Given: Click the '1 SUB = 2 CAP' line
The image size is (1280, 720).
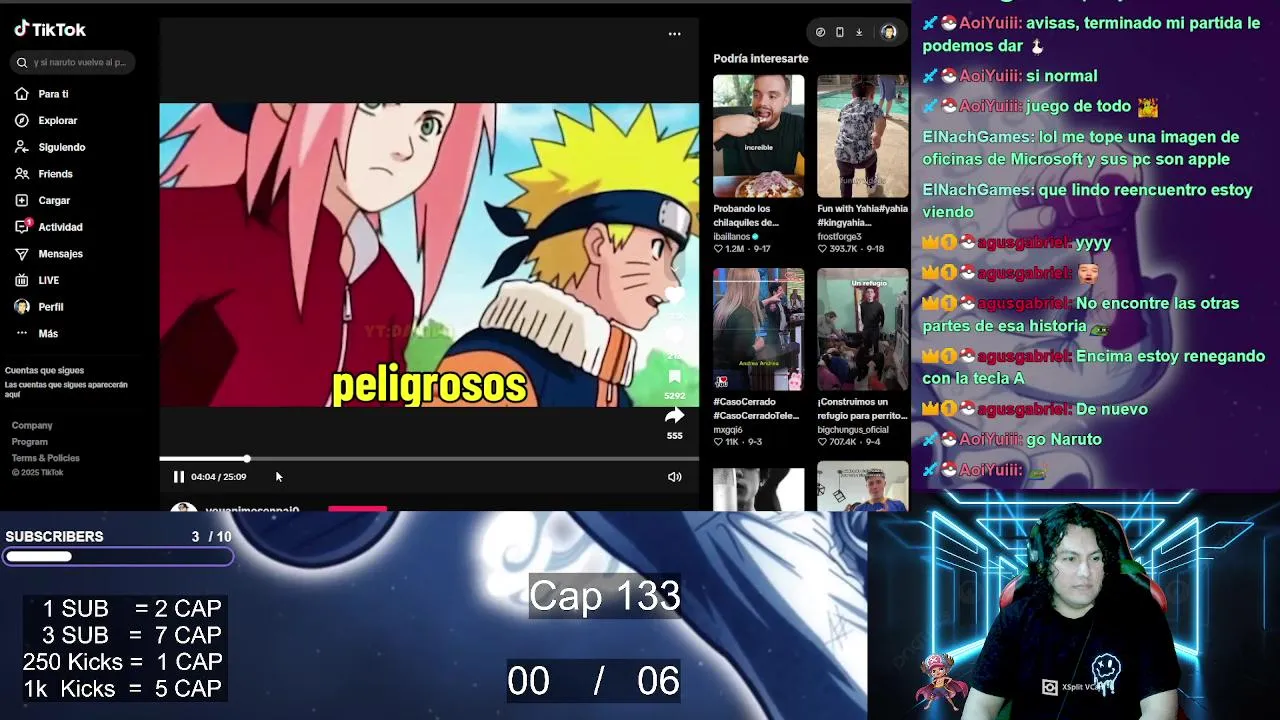Looking at the screenshot, I should tap(131, 608).
